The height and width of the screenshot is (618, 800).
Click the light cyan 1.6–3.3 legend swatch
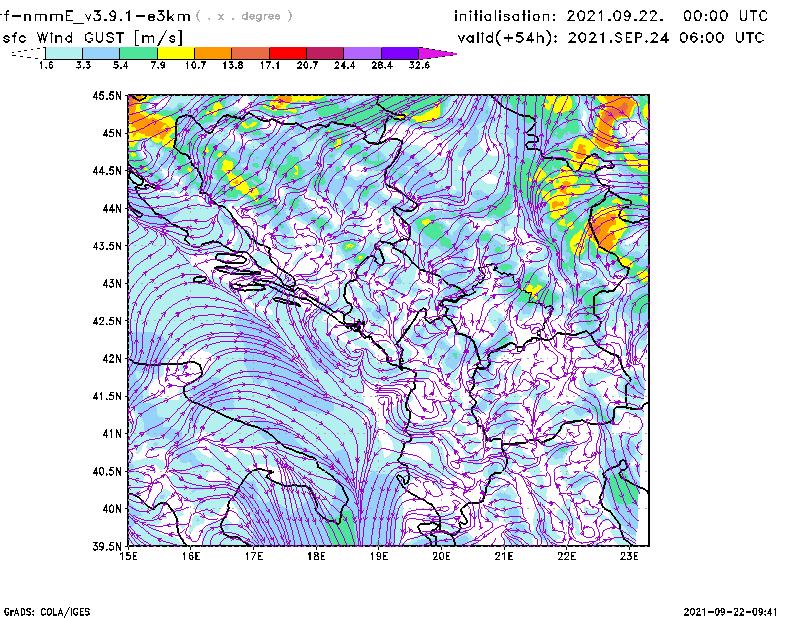[x=64, y=53]
